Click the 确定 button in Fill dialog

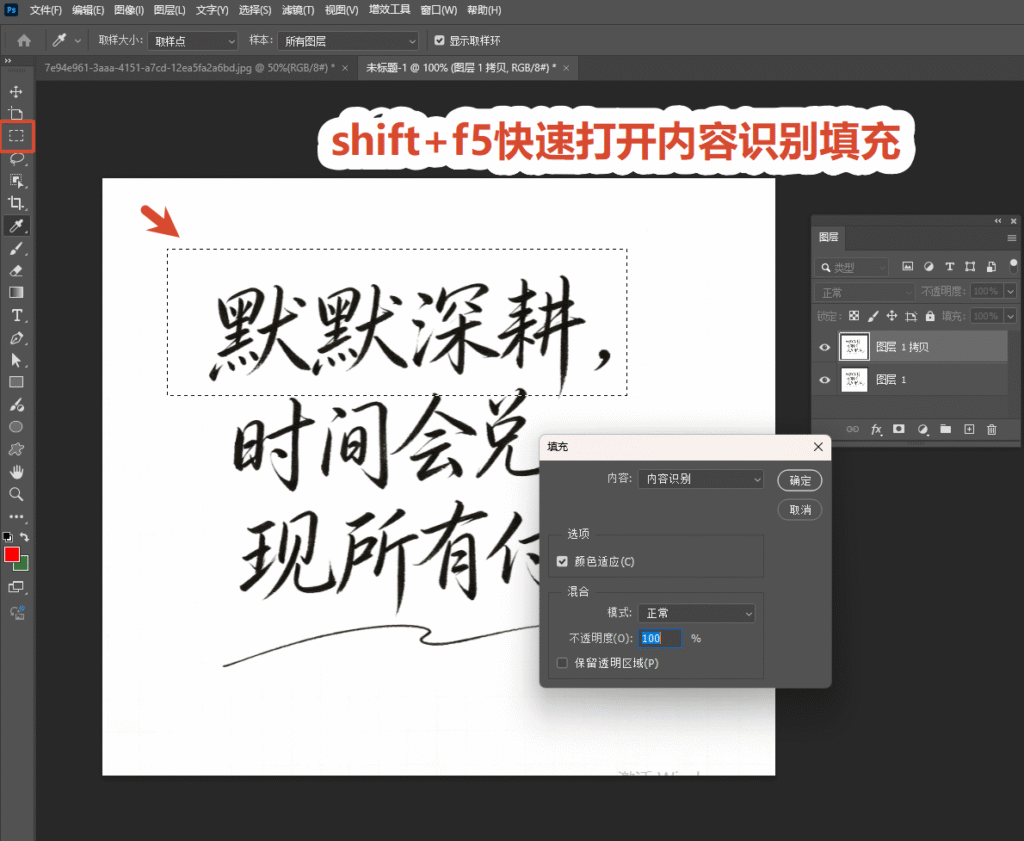[799, 481]
